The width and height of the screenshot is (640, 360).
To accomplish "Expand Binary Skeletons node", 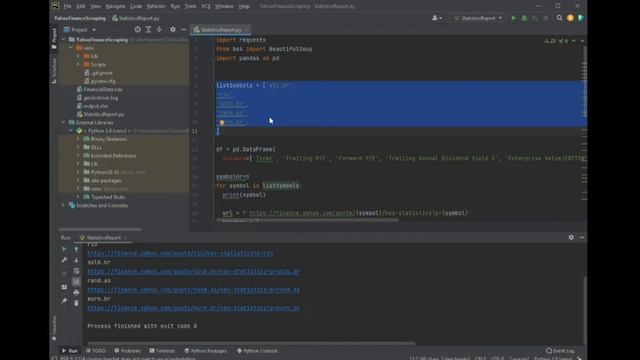I will pos(78,139).
